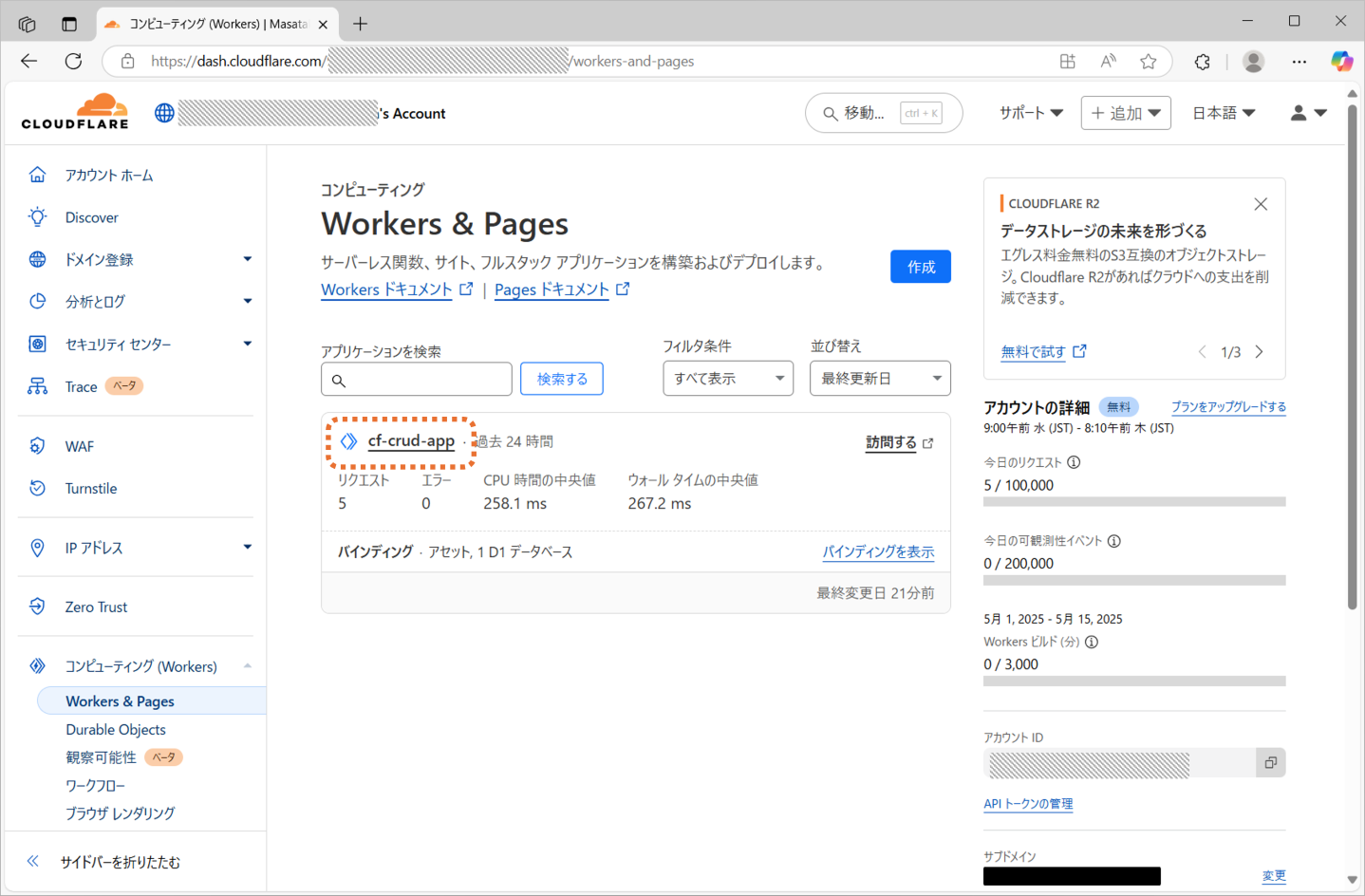Open Workspaces icon in browser title bar
Image resolution: width=1365 pixels, height=896 pixels.
tap(27, 24)
